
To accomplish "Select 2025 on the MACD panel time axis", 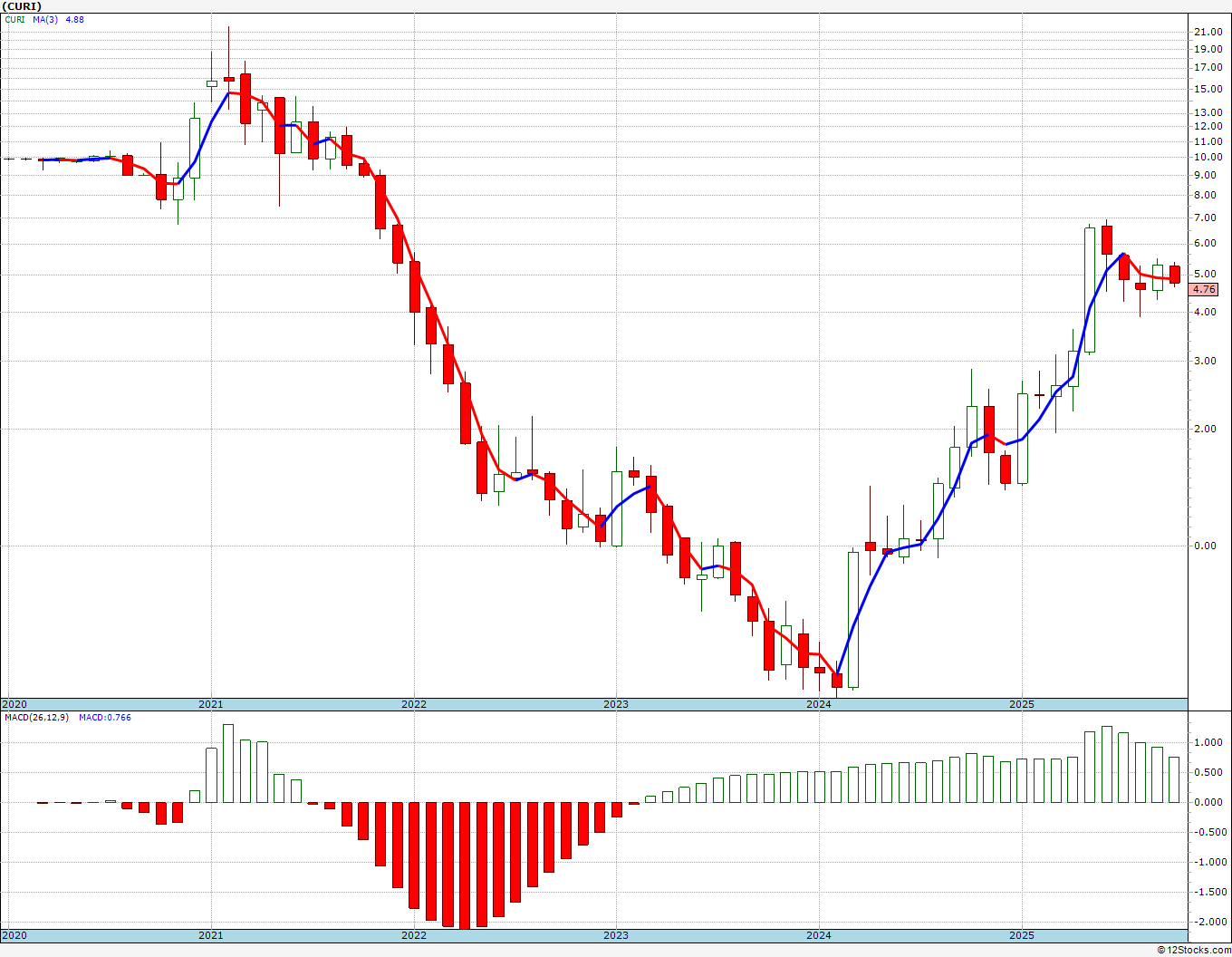I will 1022,935.
